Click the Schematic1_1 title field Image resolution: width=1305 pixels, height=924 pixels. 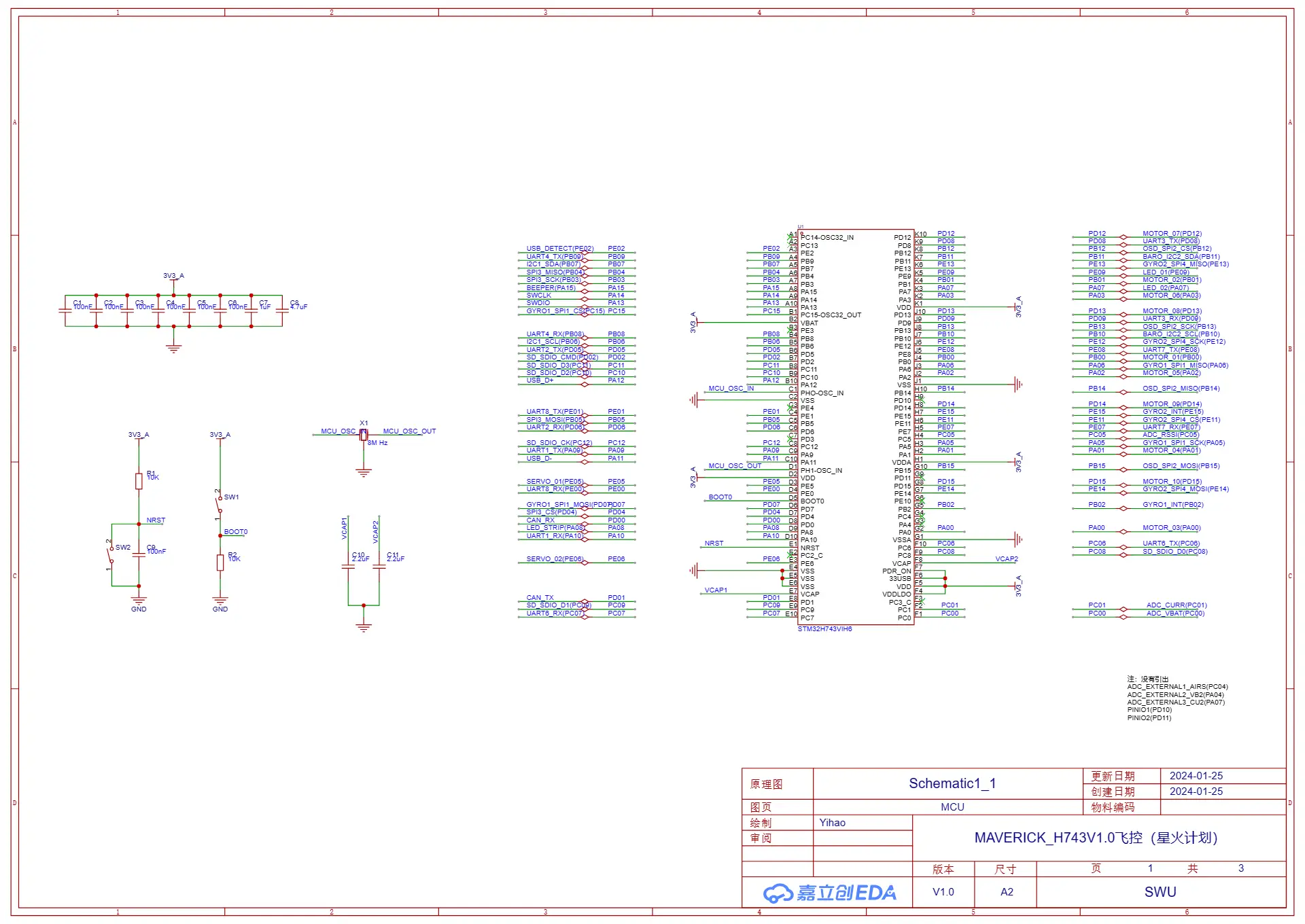click(952, 783)
